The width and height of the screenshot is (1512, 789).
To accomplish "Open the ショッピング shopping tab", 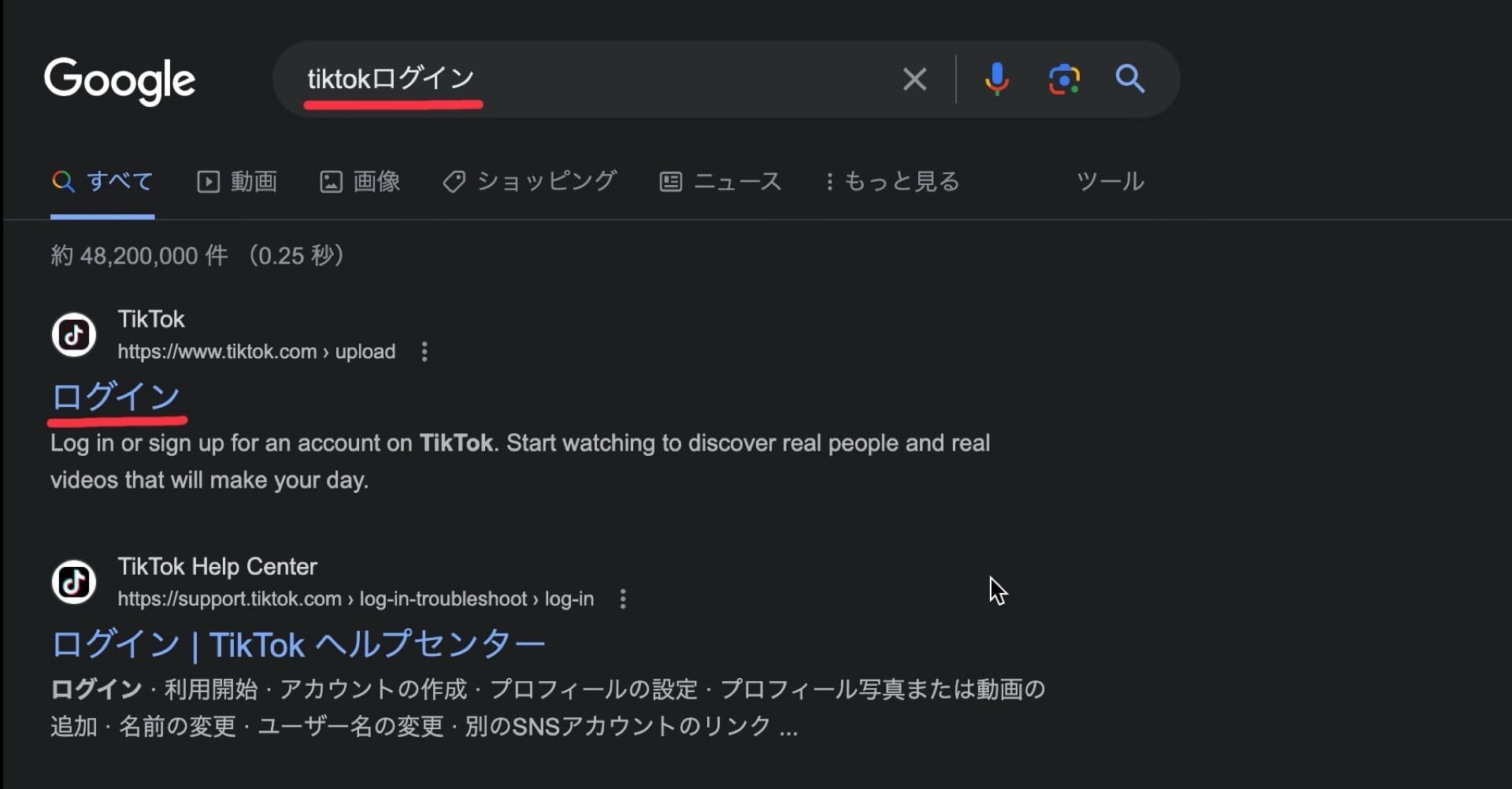I will [530, 182].
